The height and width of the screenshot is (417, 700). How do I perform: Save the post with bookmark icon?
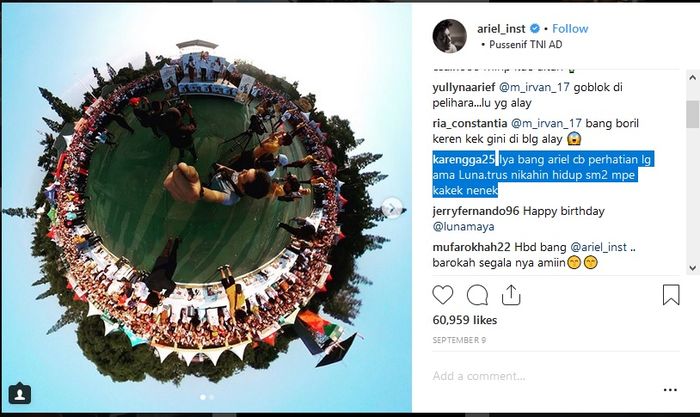pos(671,295)
